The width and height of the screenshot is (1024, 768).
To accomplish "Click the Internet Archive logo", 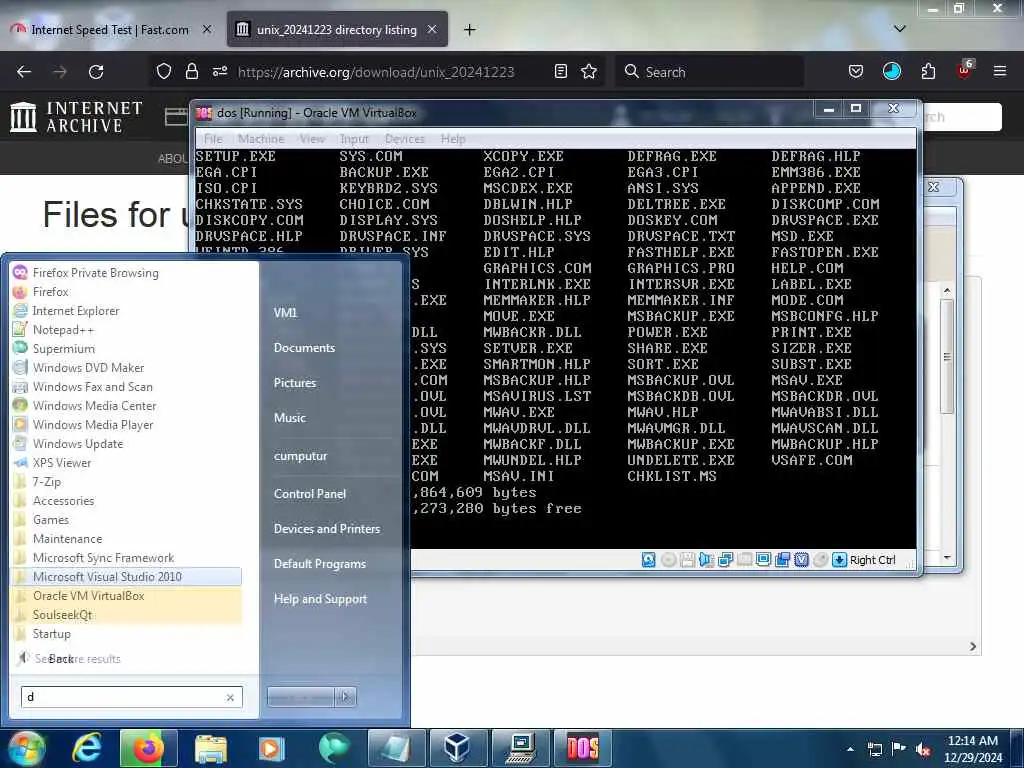I will coord(76,117).
